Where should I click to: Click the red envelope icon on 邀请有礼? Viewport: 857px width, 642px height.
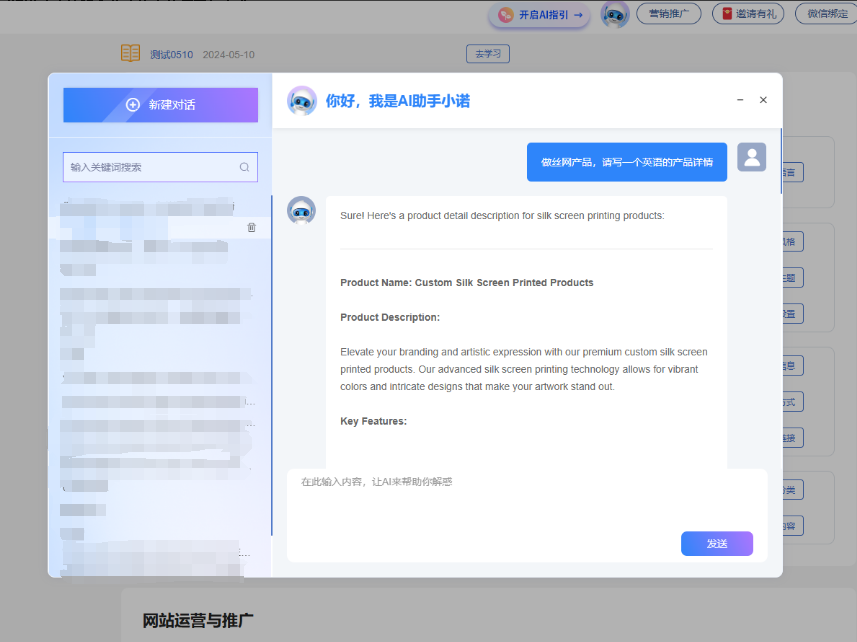725,14
